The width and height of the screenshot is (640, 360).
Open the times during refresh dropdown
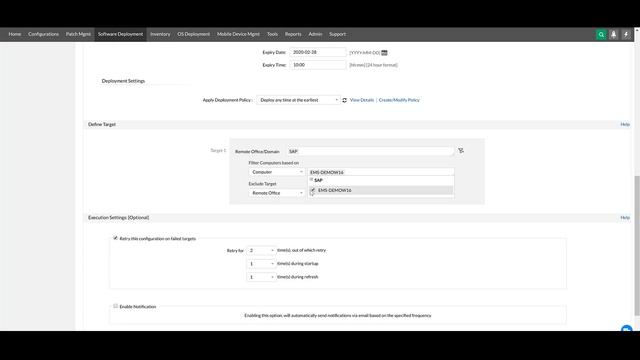coord(261,277)
